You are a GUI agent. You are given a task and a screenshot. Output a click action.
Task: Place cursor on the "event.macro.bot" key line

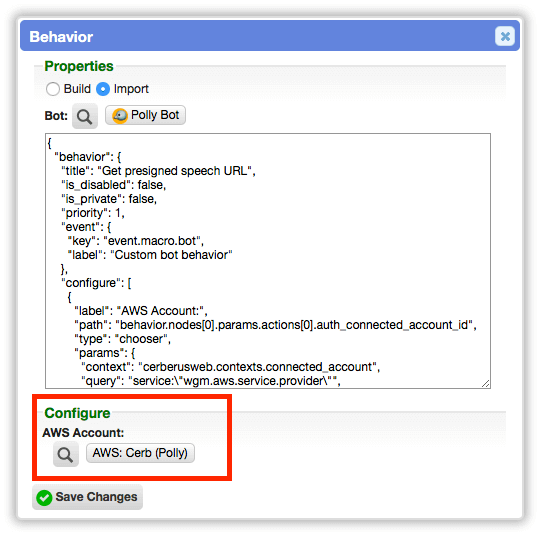point(136,241)
